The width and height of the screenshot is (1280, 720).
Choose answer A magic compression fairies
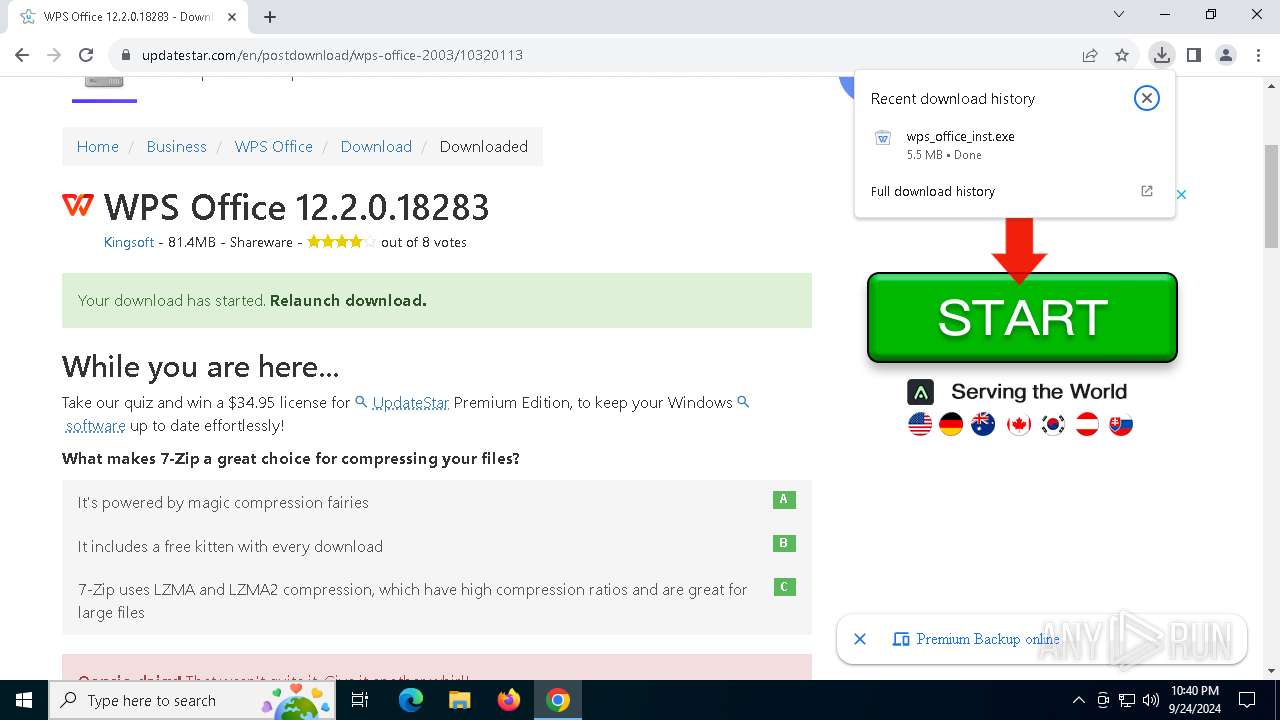[x=437, y=502]
